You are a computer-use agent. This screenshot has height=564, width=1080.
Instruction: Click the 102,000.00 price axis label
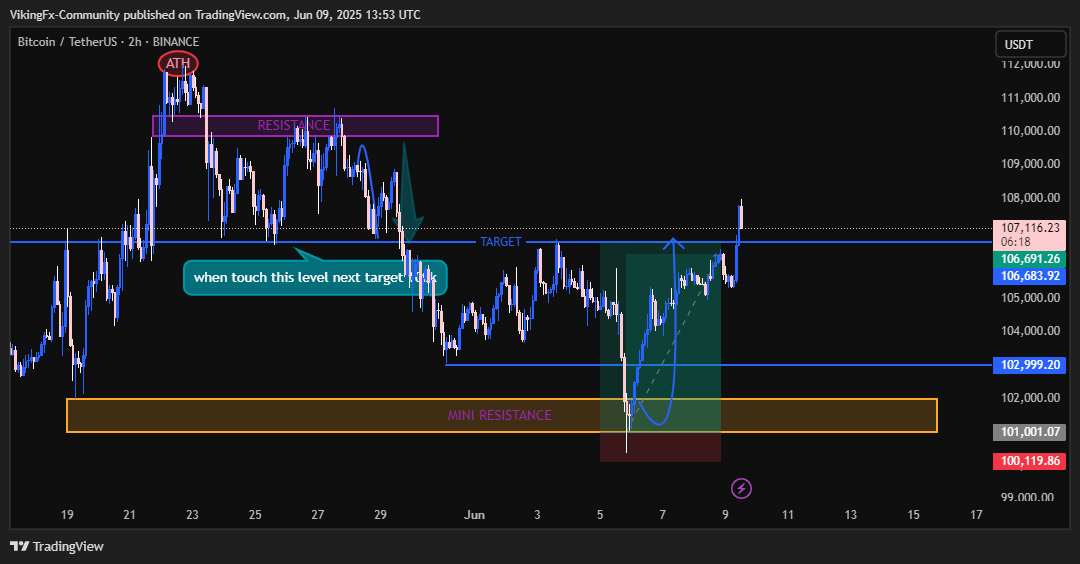pos(1030,398)
